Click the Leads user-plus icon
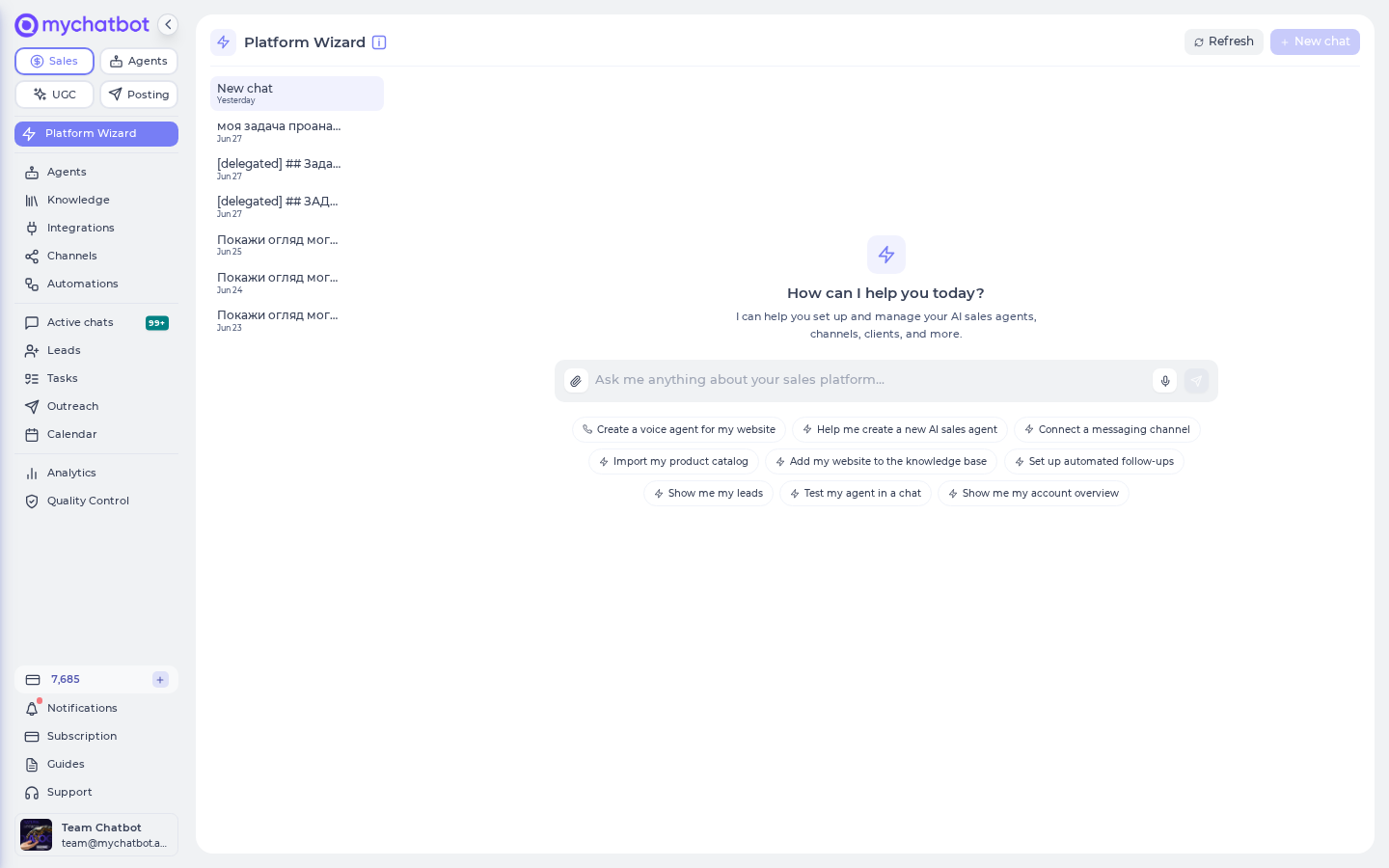Image resolution: width=1389 pixels, height=868 pixels. (32, 351)
